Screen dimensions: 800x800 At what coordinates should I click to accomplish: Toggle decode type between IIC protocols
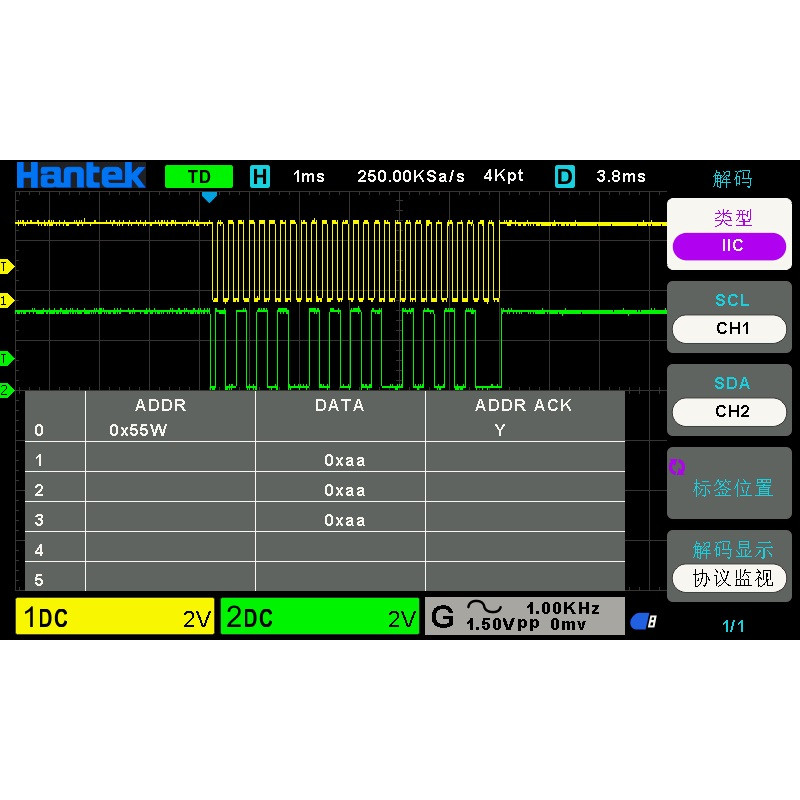[x=729, y=246]
